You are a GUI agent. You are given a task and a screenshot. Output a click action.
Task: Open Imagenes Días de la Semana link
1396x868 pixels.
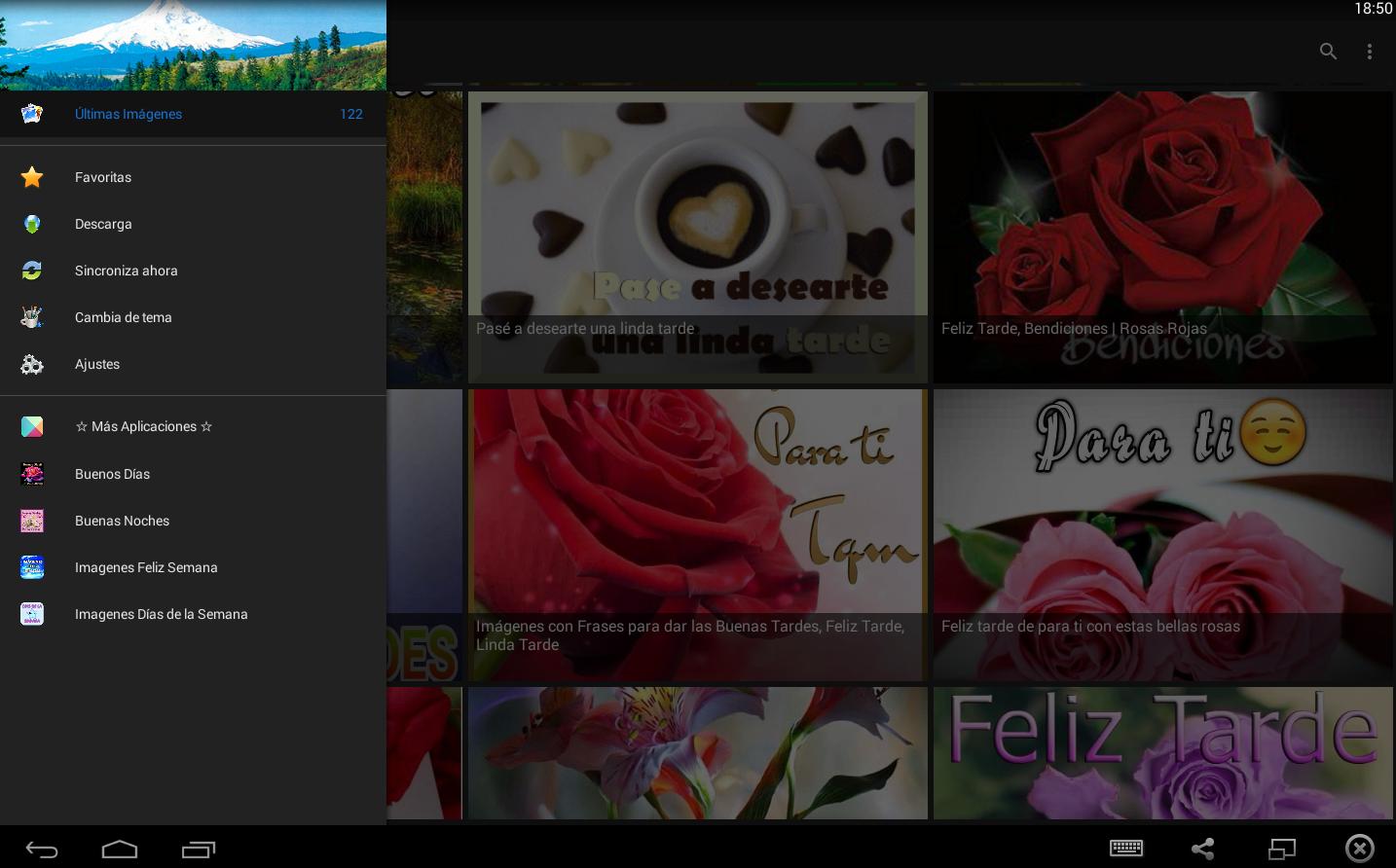click(193, 614)
